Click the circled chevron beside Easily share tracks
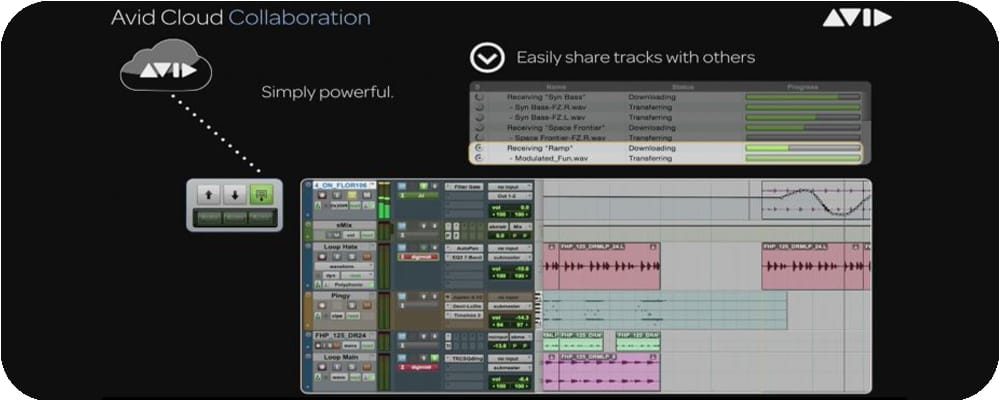Image resolution: width=1000 pixels, height=400 pixels. pos(487,57)
